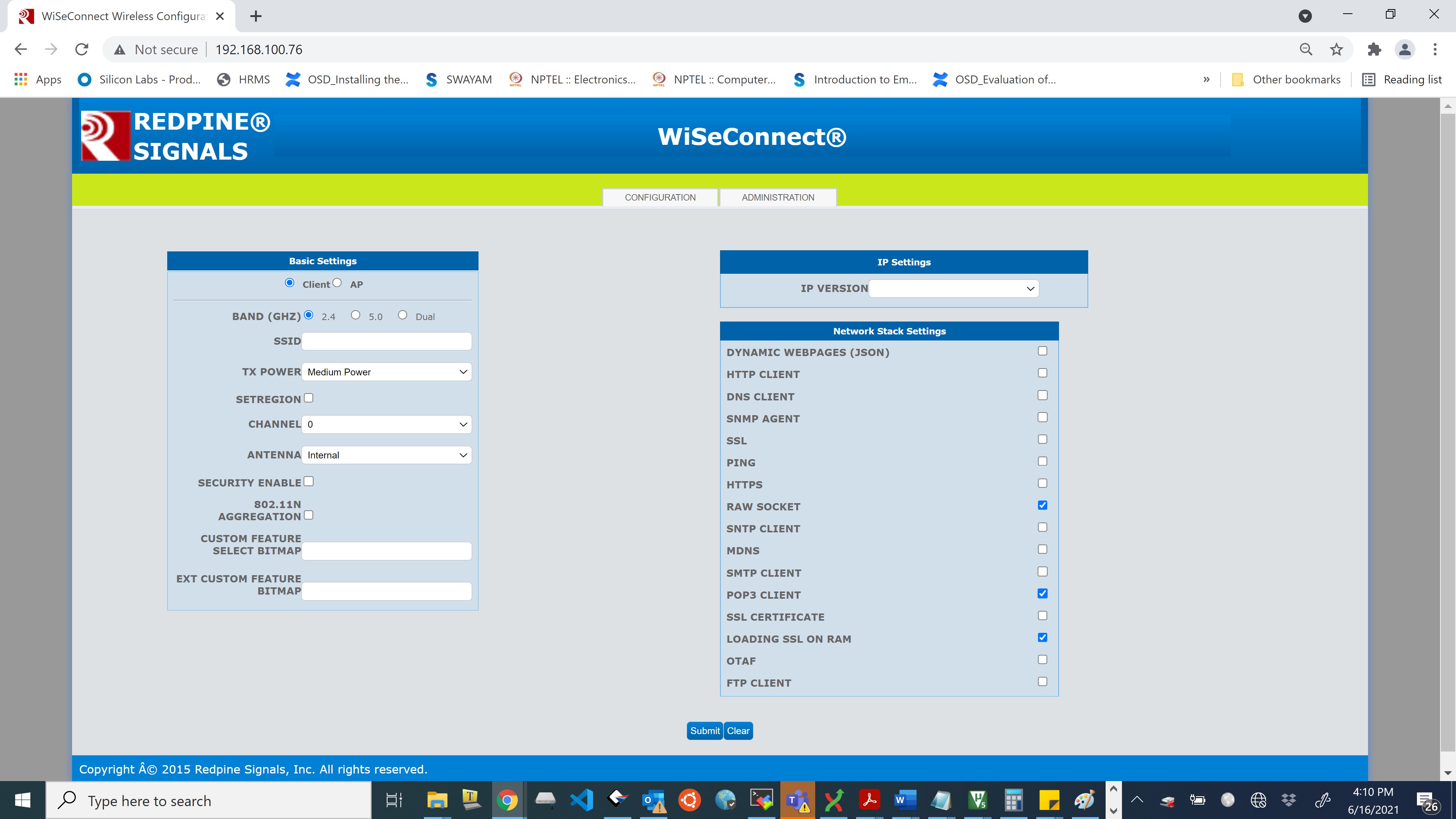The image size is (1456, 819).
Task: Open the Chrome extensions puzzle icon
Action: pyautogui.click(x=1374, y=50)
